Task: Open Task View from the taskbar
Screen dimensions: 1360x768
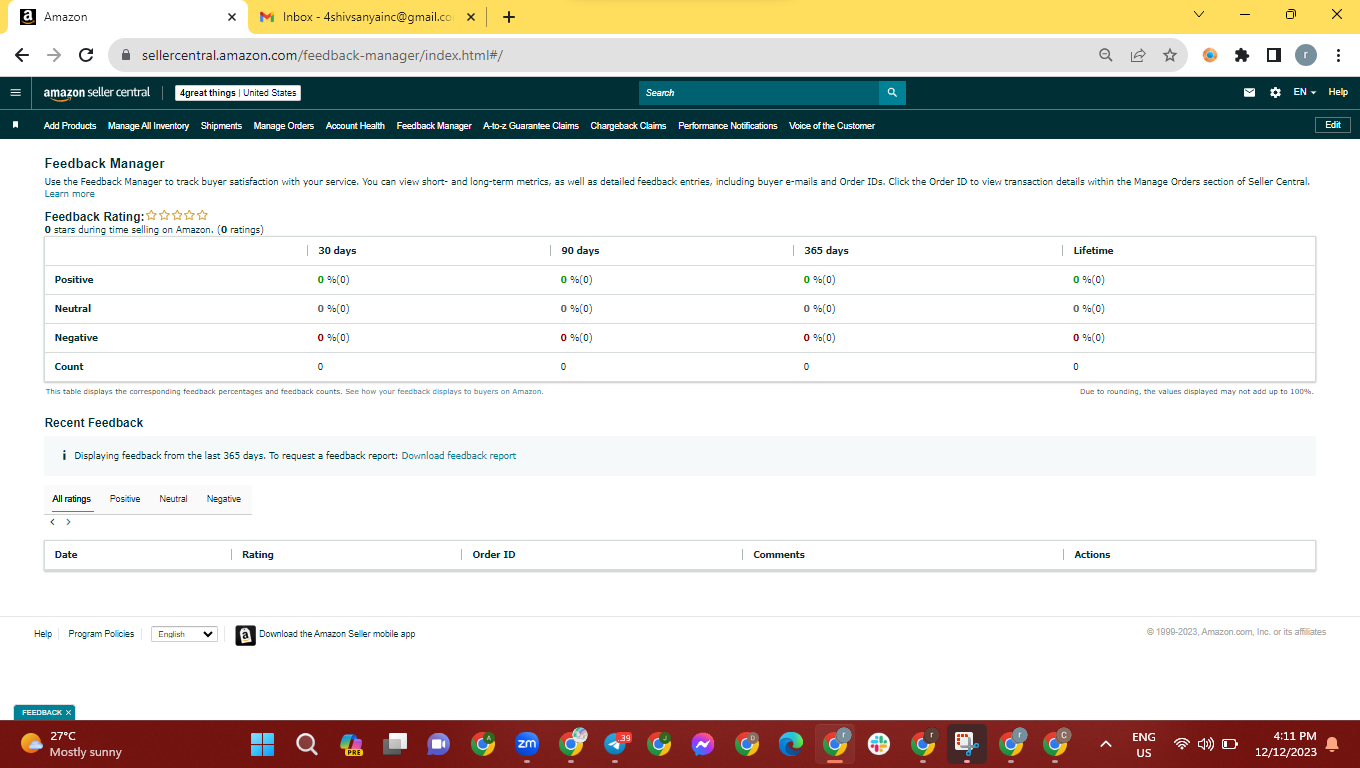Action: point(395,744)
